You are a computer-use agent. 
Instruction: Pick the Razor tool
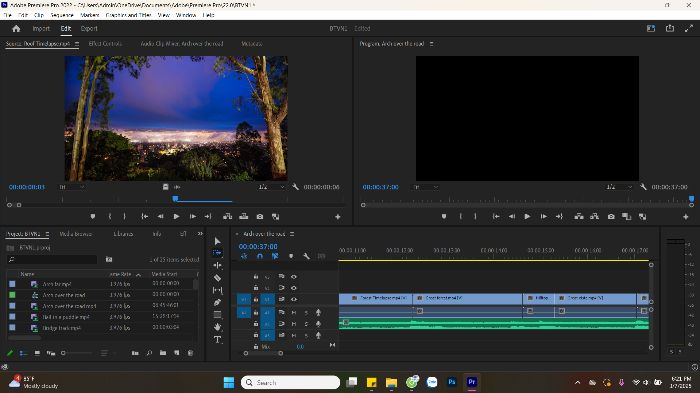click(x=217, y=278)
